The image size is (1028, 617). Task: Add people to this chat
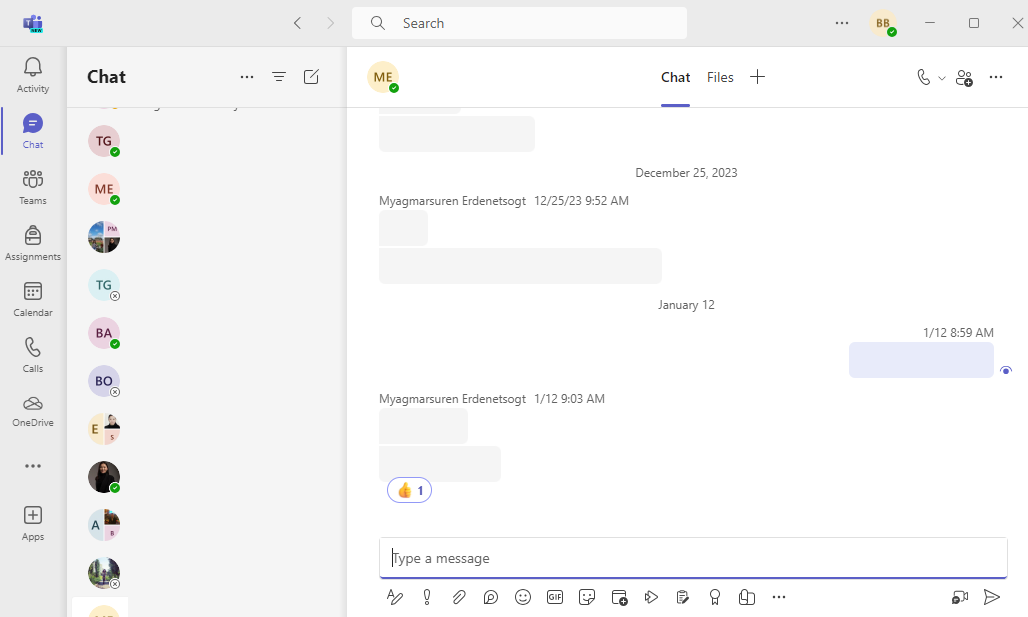(x=964, y=77)
